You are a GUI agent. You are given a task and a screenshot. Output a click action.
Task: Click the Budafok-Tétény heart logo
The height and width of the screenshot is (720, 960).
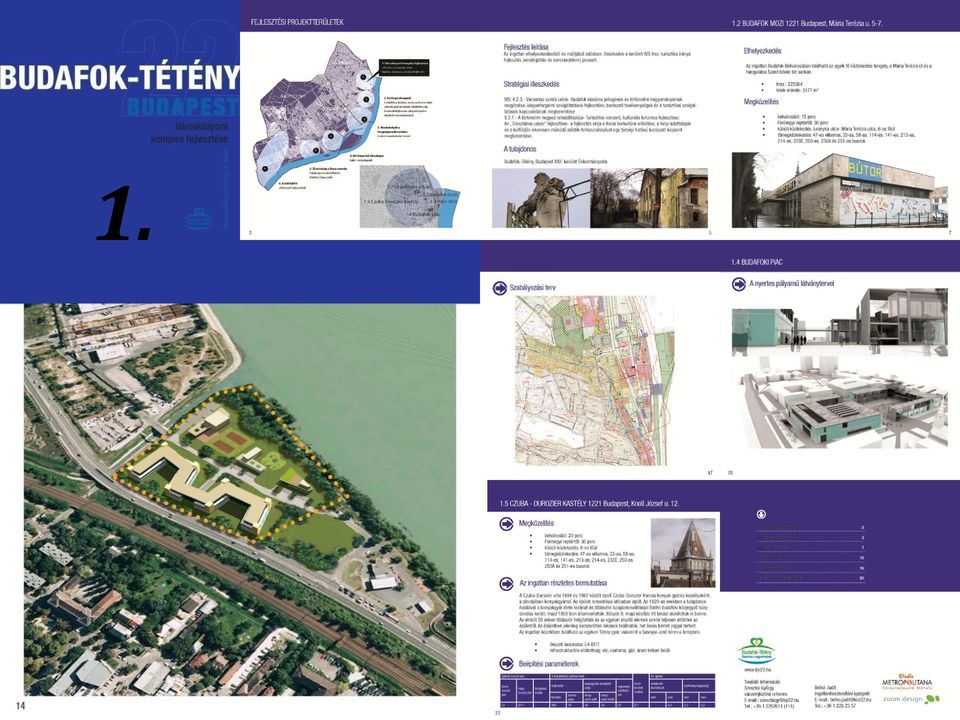tap(757, 651)
